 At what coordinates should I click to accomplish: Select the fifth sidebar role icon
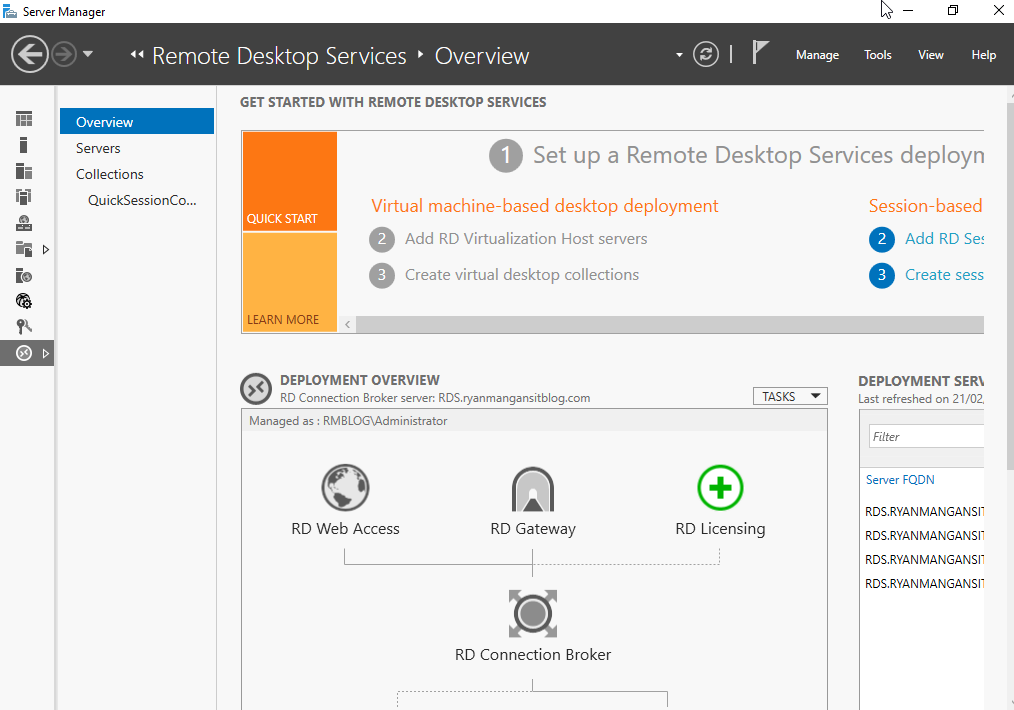24,223
